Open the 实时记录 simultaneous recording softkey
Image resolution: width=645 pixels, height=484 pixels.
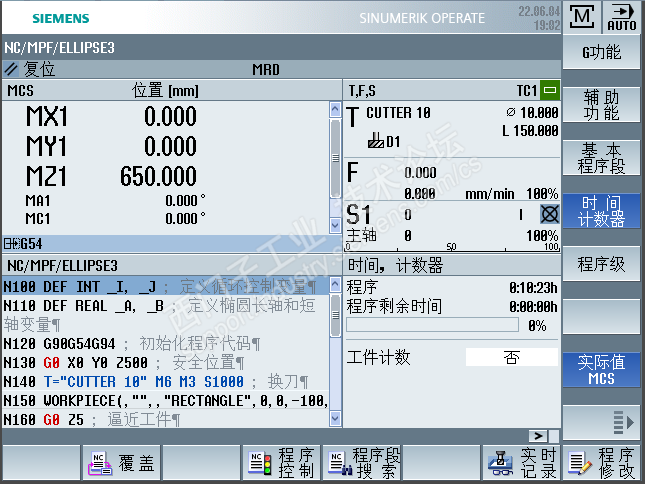pos(521,463)
